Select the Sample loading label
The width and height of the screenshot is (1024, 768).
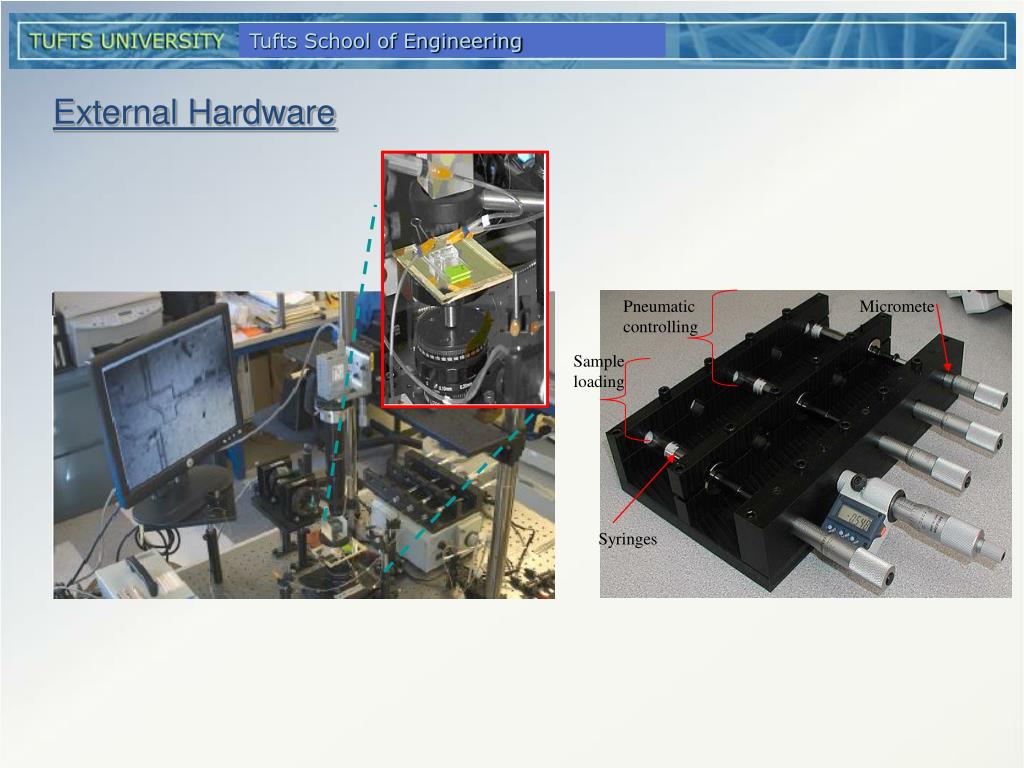point(599,371)
